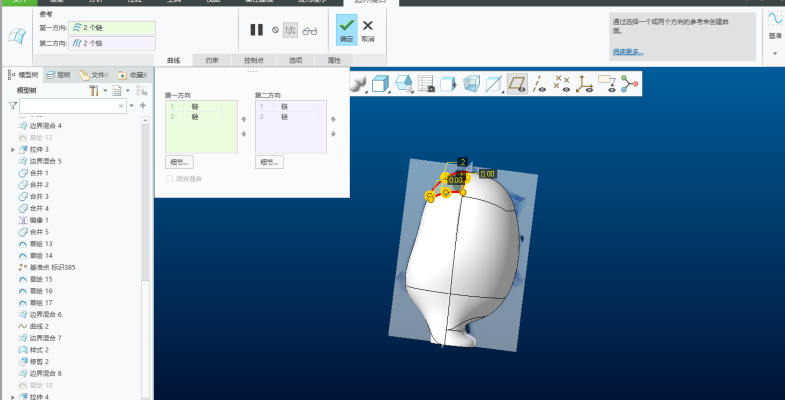
Task: Select 边界混合 6 in the model tree
Action: click(46, 314)
